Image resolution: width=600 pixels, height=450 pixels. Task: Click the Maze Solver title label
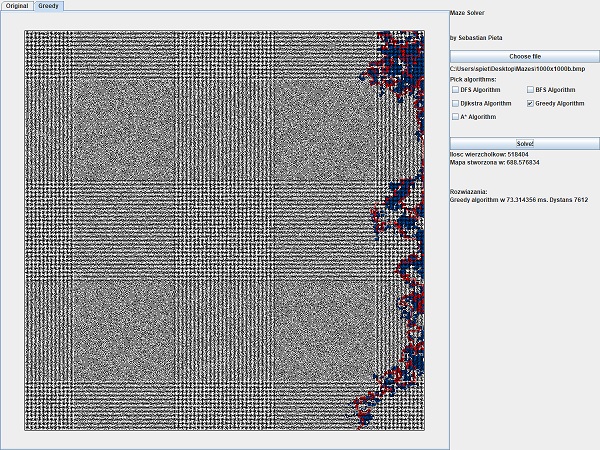coord(467,13)
